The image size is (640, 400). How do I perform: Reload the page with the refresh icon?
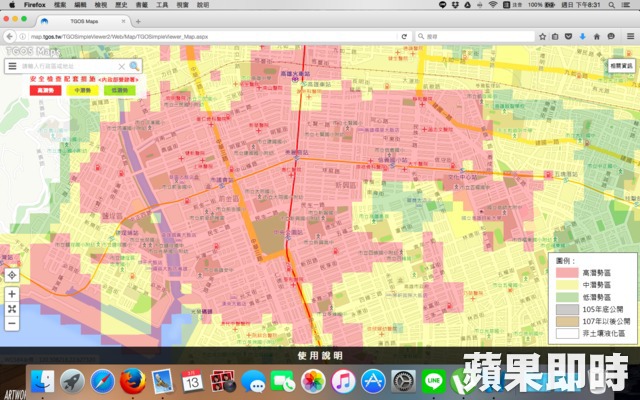point(404,37)
